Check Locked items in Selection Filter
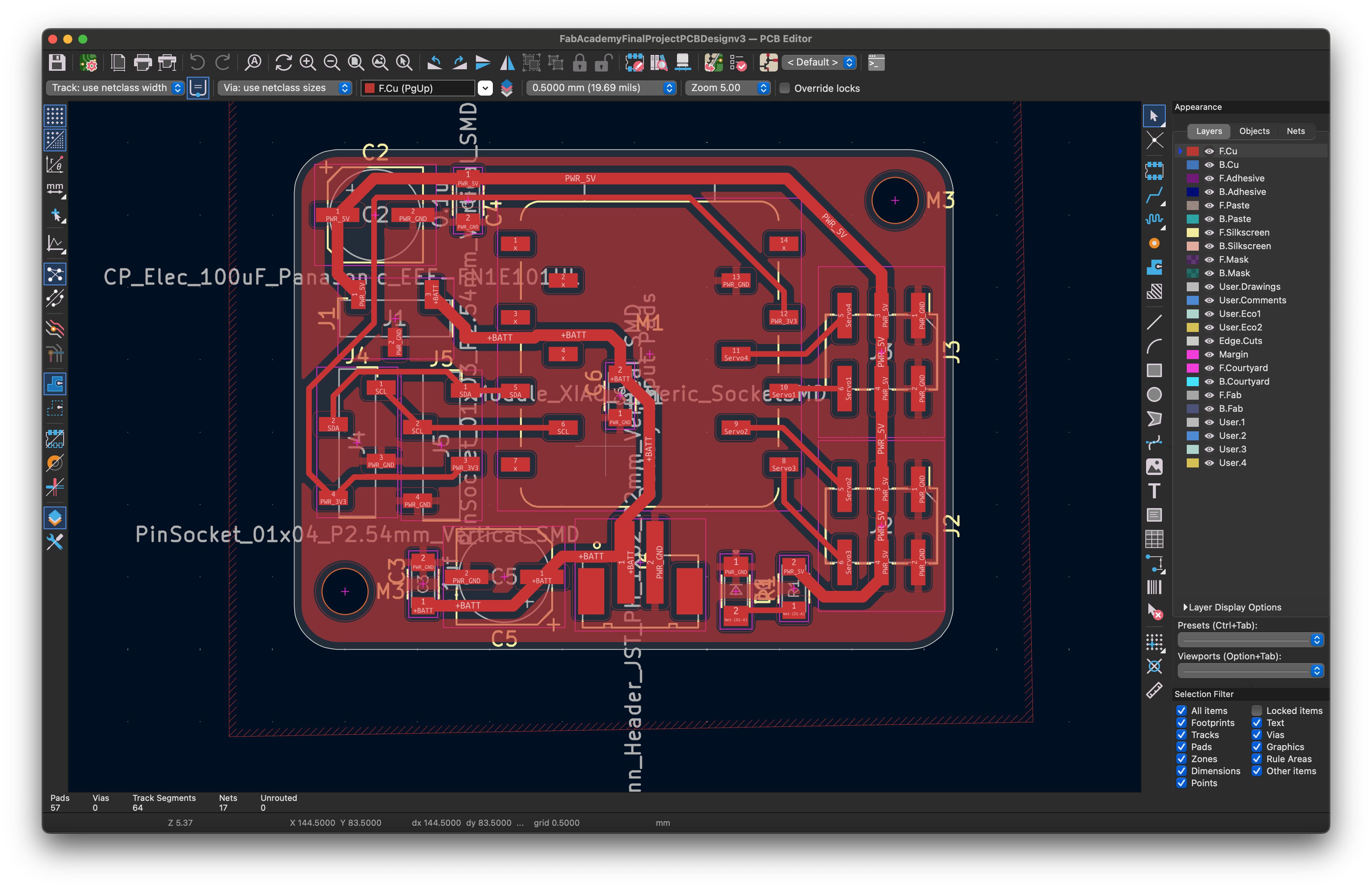This screenshot has height=889, width=1372. 1257,710
